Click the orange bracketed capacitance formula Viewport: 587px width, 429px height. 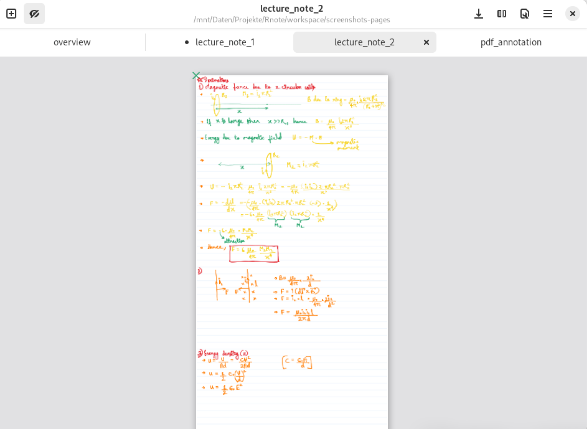click(x=297, y=362)
